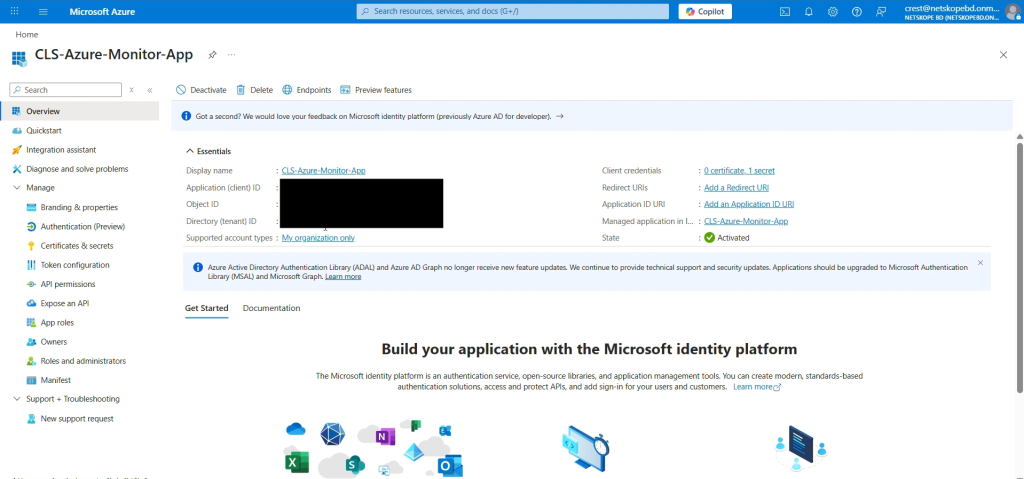Collapse the Essentials section
This screenshot has width=1024, height=479.
[x=190, y=151]
